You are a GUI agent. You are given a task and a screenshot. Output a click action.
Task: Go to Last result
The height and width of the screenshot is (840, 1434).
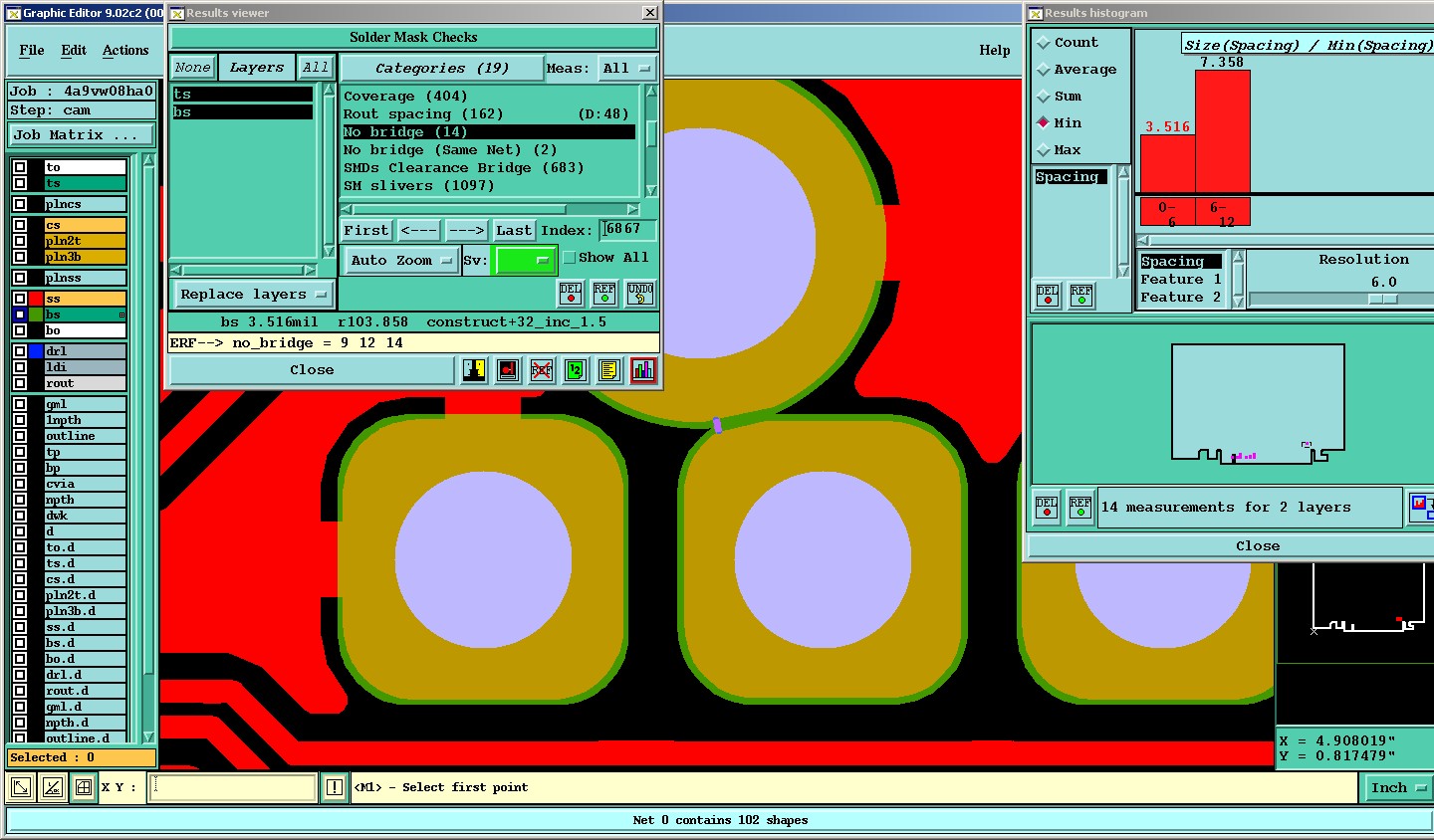tap(514, 231)
